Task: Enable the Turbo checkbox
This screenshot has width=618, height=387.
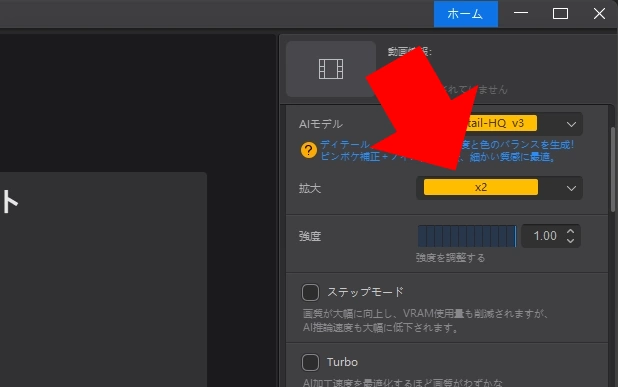Action: tap(310, 362)
